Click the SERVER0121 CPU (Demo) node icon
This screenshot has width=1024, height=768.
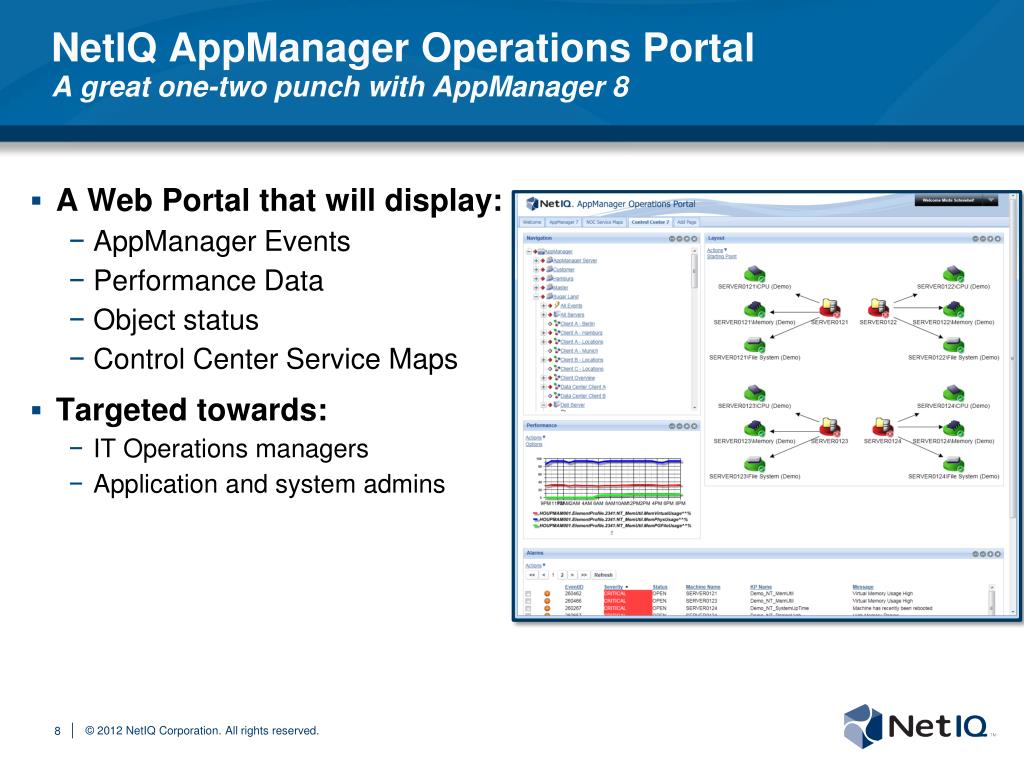coord(754,274)
